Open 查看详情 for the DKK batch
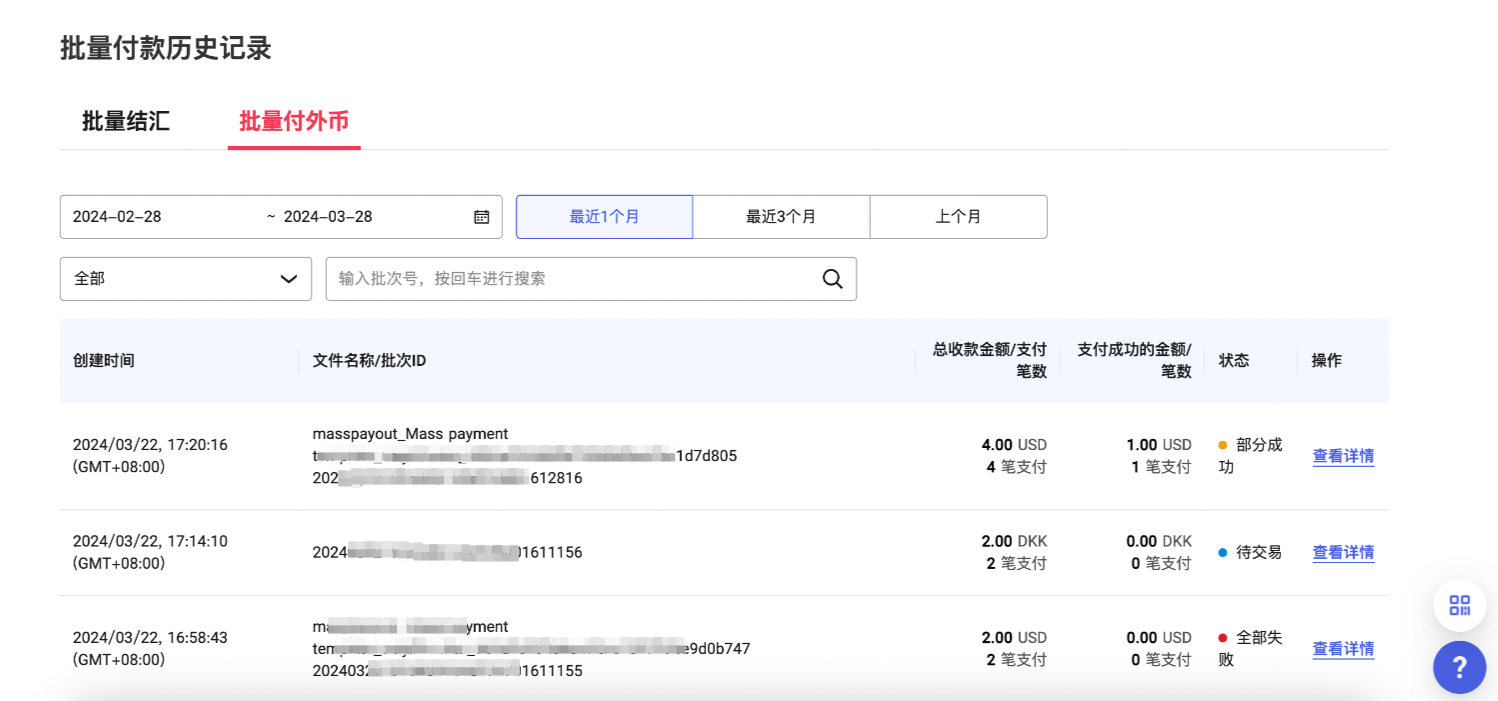The width and height of the screenshot is (1498, 701). [x=1343, y=552]
